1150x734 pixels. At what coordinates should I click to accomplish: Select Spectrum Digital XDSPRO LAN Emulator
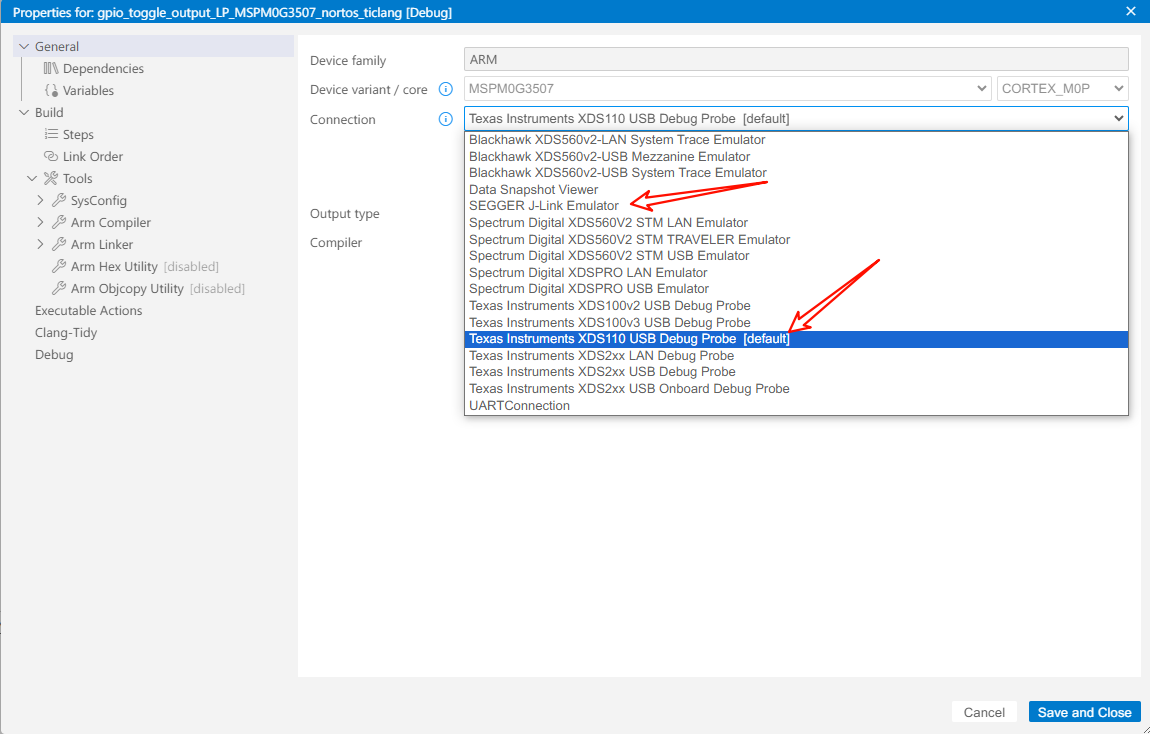click(x=796, y=272)
